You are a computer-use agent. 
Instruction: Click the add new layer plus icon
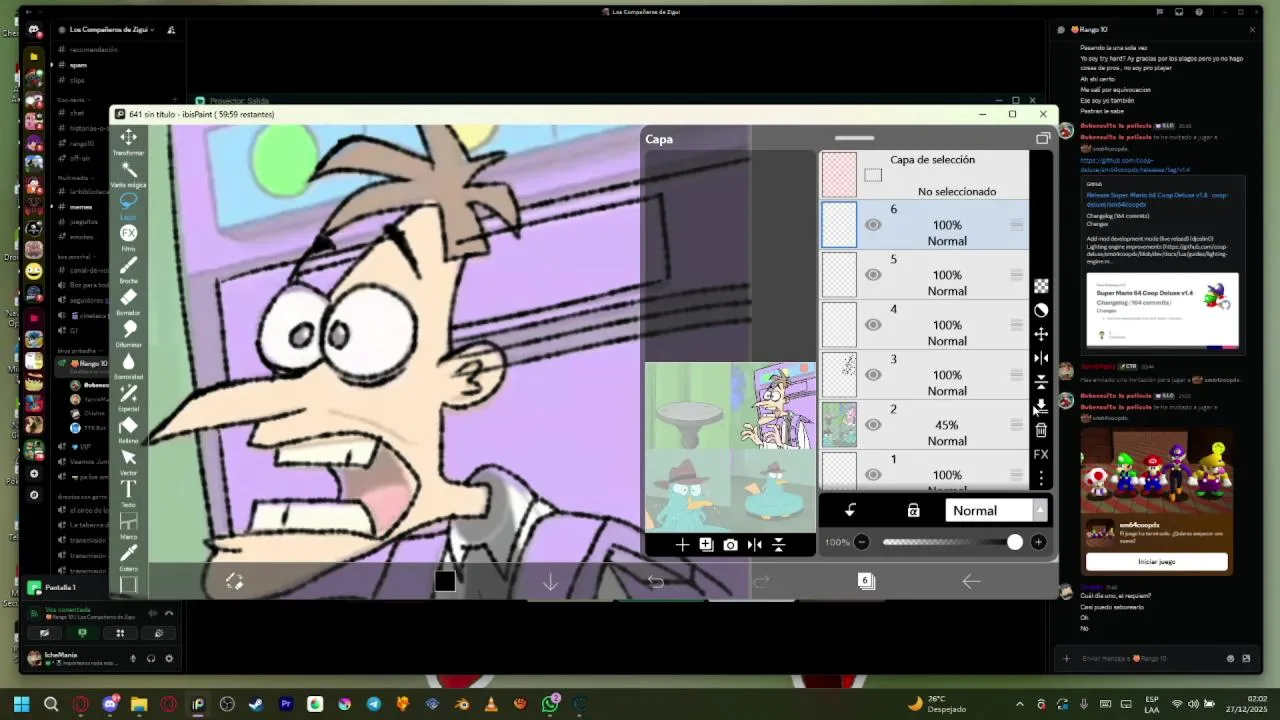click(x=682, y=544)
